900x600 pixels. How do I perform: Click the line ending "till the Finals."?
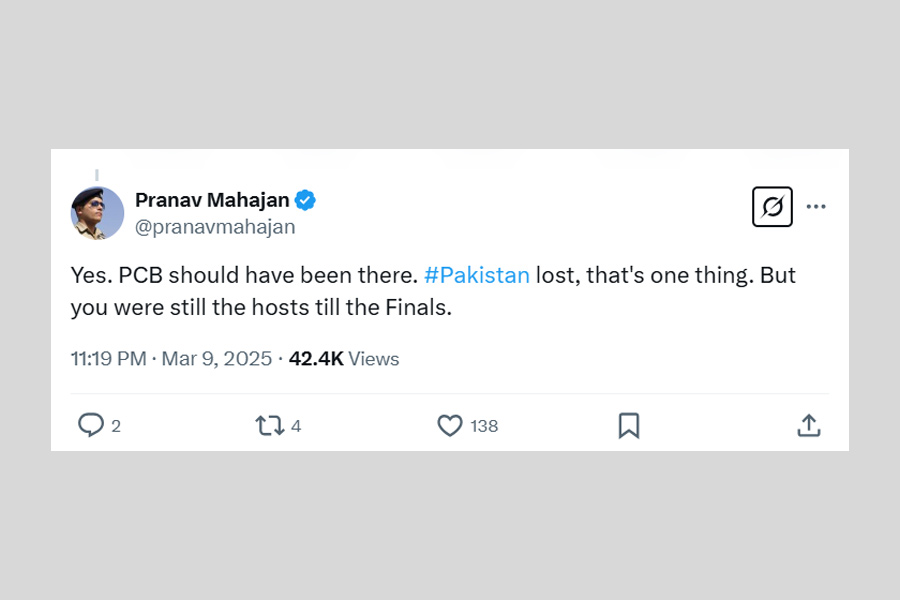coord(260,308)
